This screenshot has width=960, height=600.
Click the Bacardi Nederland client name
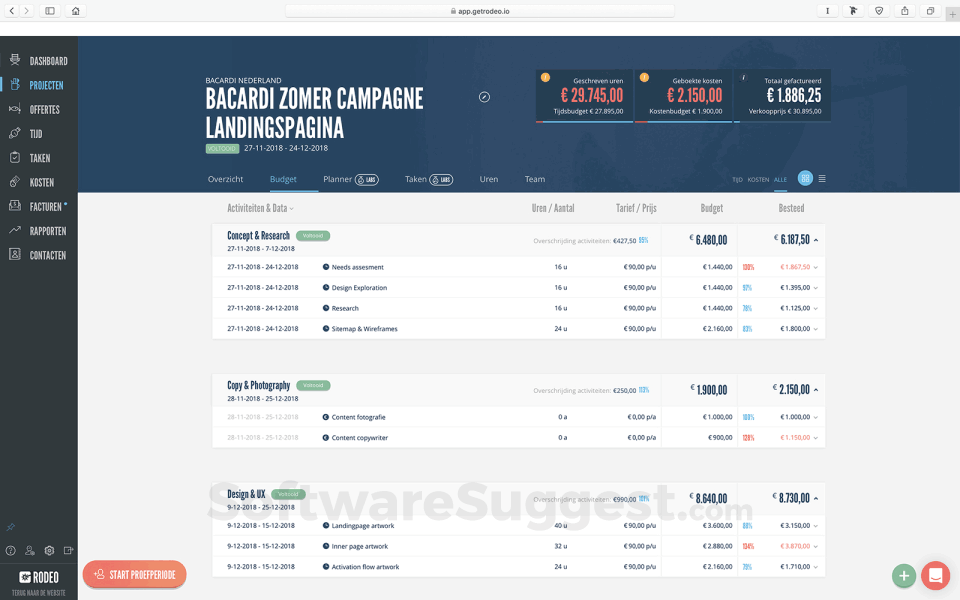coord(243,80)
